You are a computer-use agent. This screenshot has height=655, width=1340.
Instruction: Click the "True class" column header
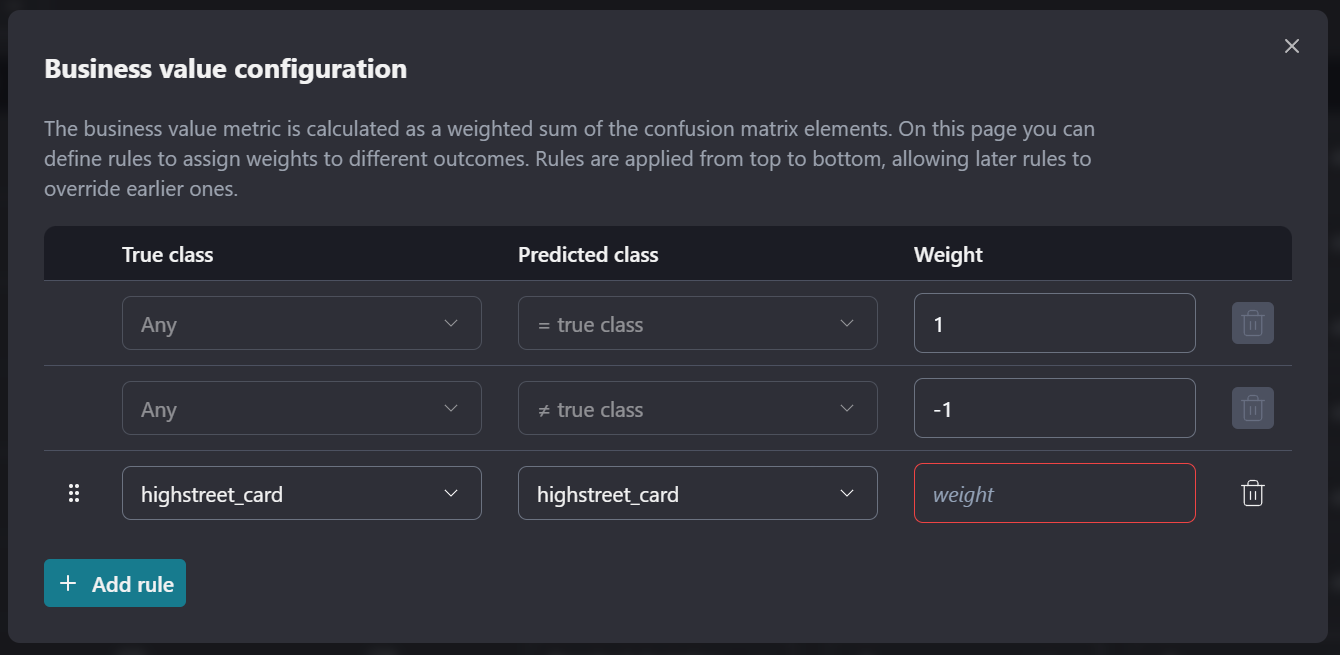pos(168,254)
